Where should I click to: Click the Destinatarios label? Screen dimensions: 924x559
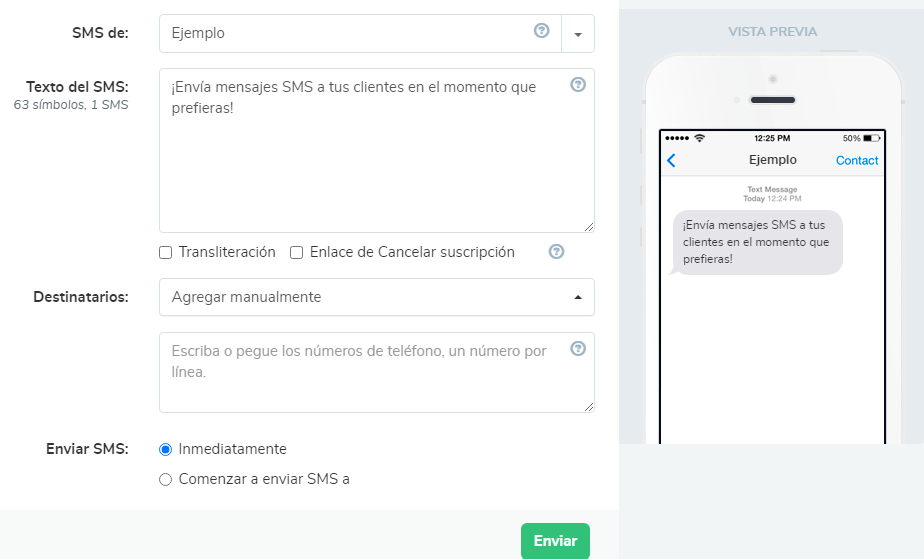click(81, 297)
